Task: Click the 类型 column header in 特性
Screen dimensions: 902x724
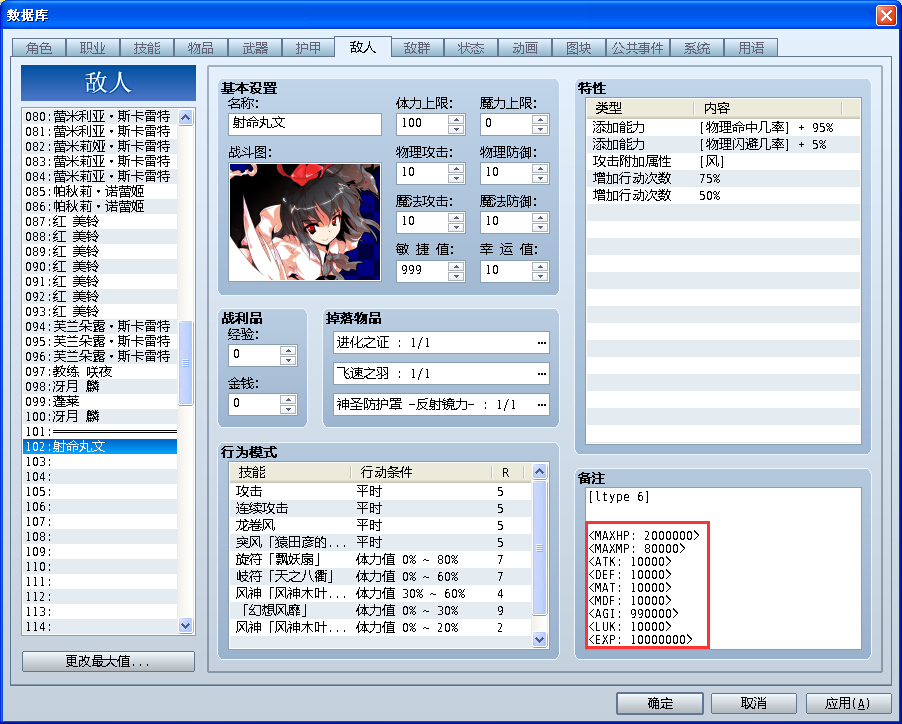Action: [640, 108]
